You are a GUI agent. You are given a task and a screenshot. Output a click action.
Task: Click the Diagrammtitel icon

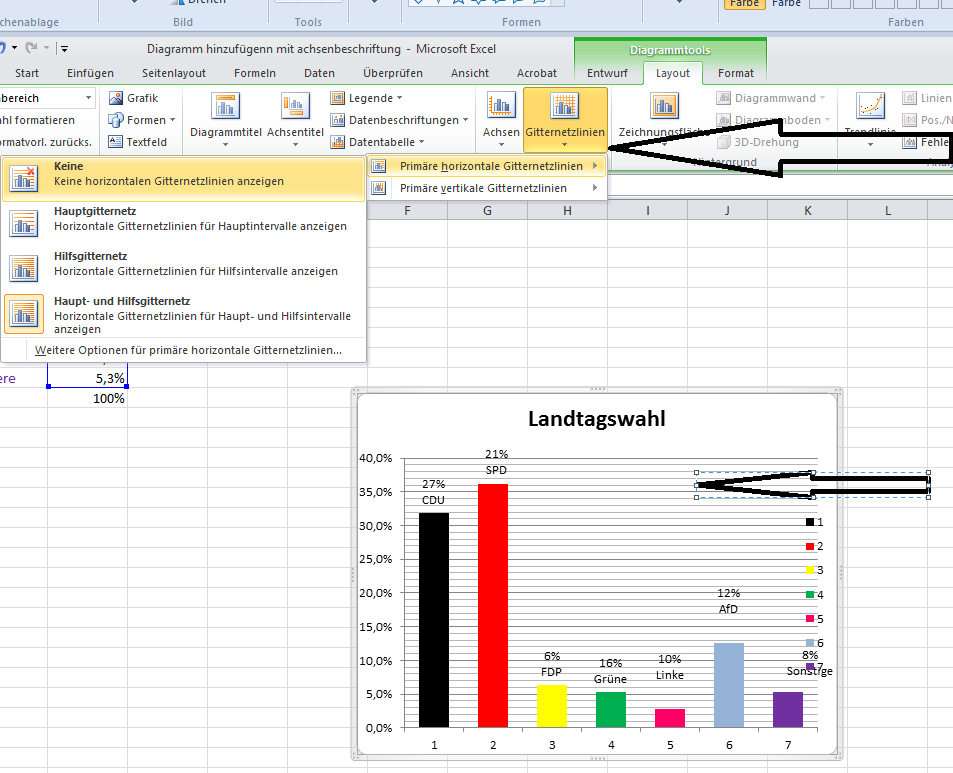tap(225, 108)
